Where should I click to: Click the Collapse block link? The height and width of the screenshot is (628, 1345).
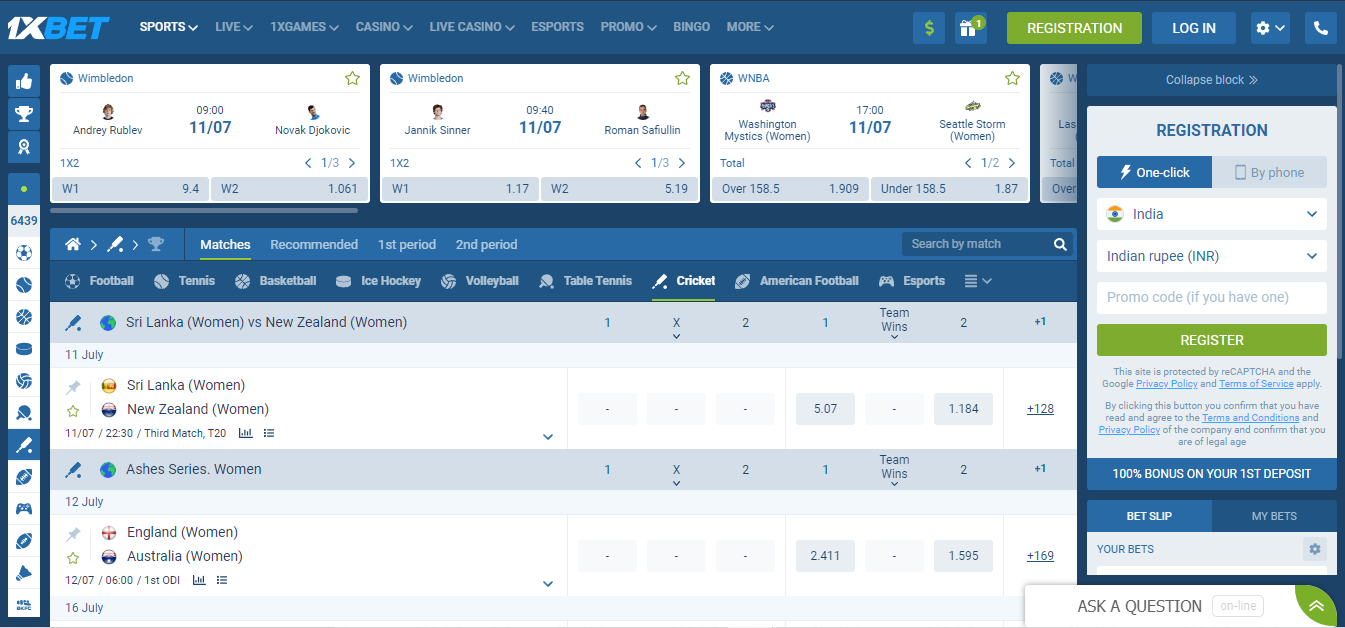coord(1212,80)
